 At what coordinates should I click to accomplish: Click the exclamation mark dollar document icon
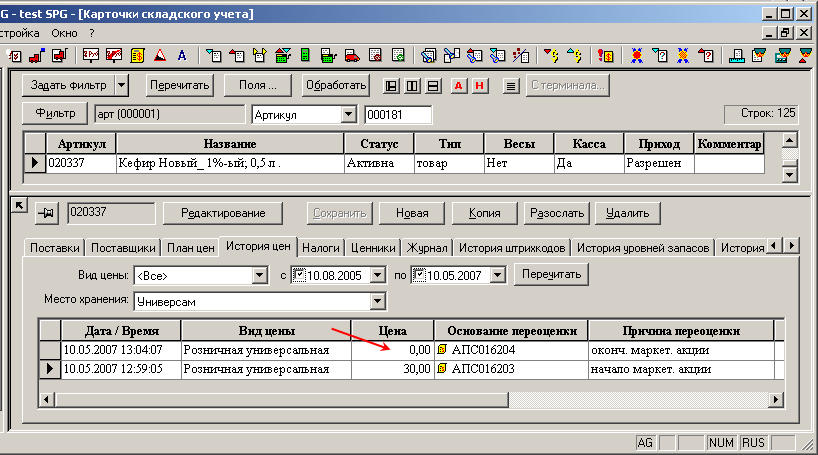click(605, 55)
